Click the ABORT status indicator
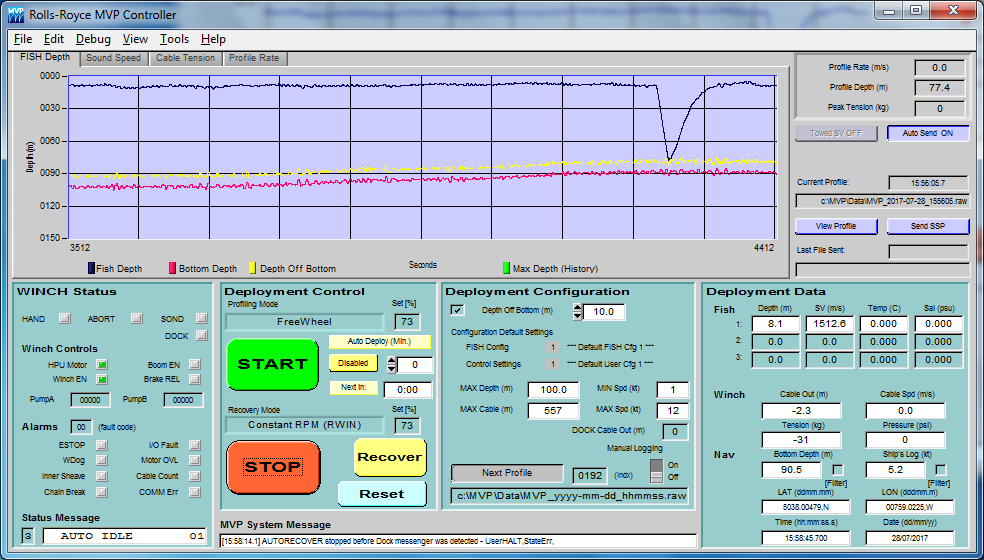The height and width of the screenshot is (560, 984). [136, 319]
